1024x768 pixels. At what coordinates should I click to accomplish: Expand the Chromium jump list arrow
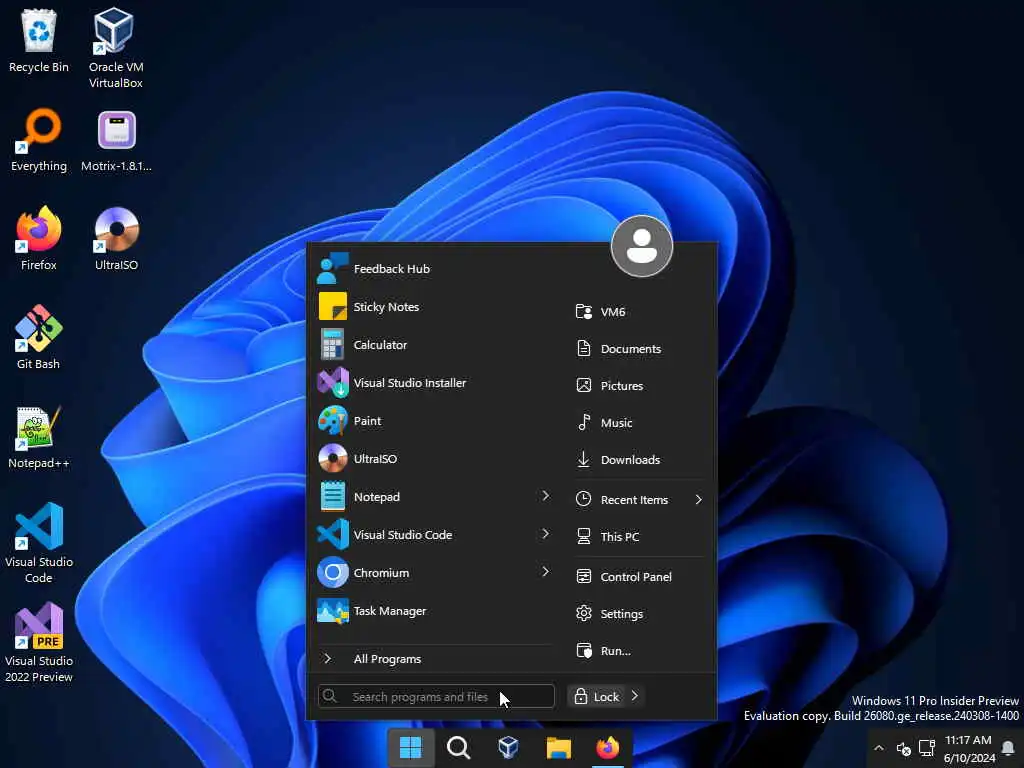[x=545, y=572]
